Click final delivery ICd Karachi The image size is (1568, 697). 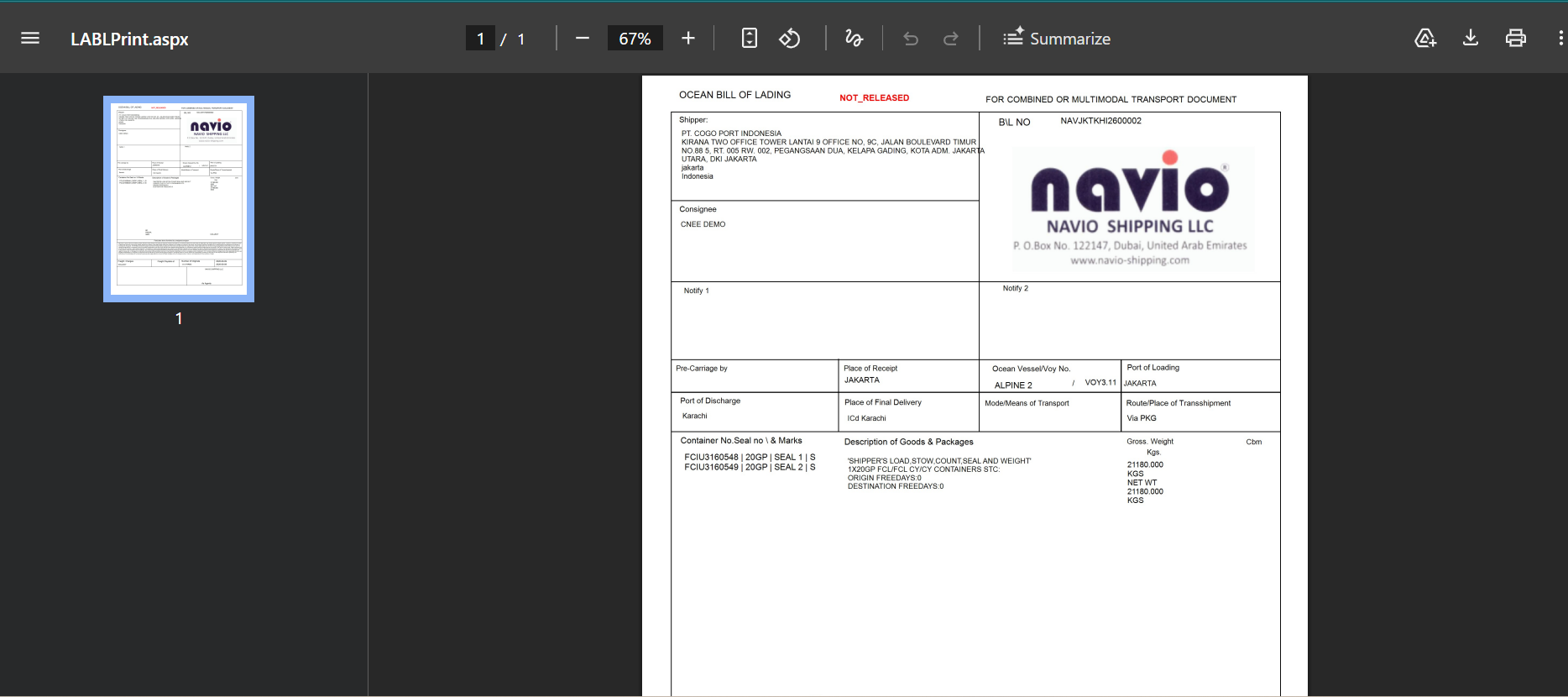866,418
